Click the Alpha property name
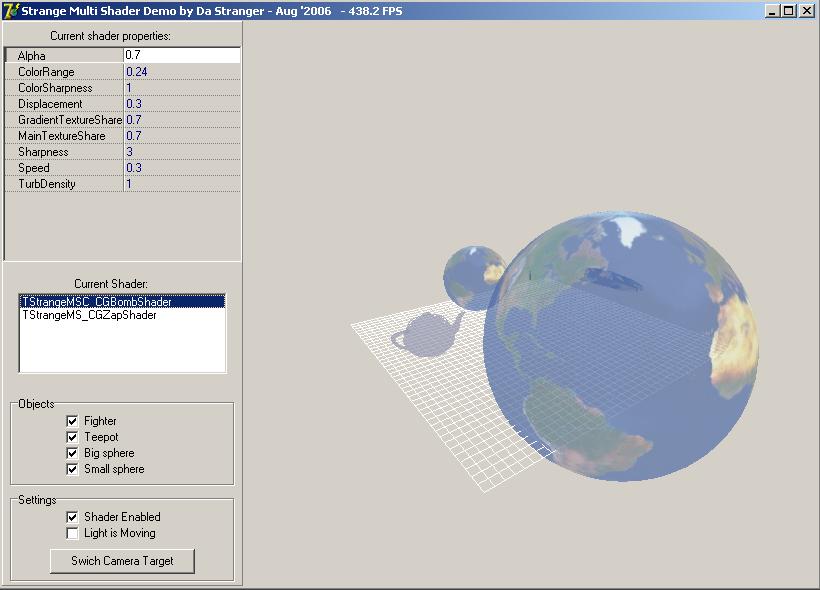This screenshot has width=820, height=590. pyautogui.click(x=31, y=55)
